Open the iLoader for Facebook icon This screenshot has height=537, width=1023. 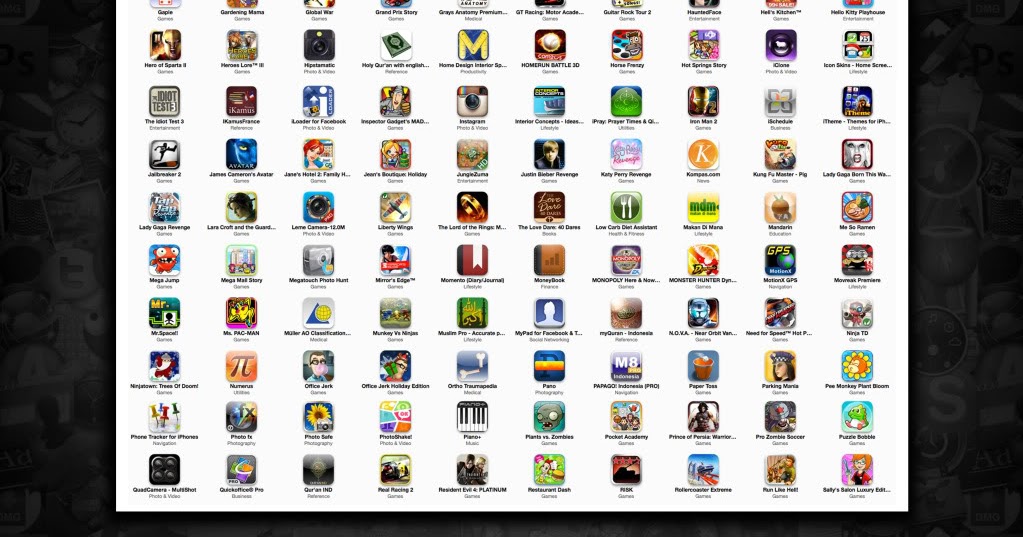(319, 102)
